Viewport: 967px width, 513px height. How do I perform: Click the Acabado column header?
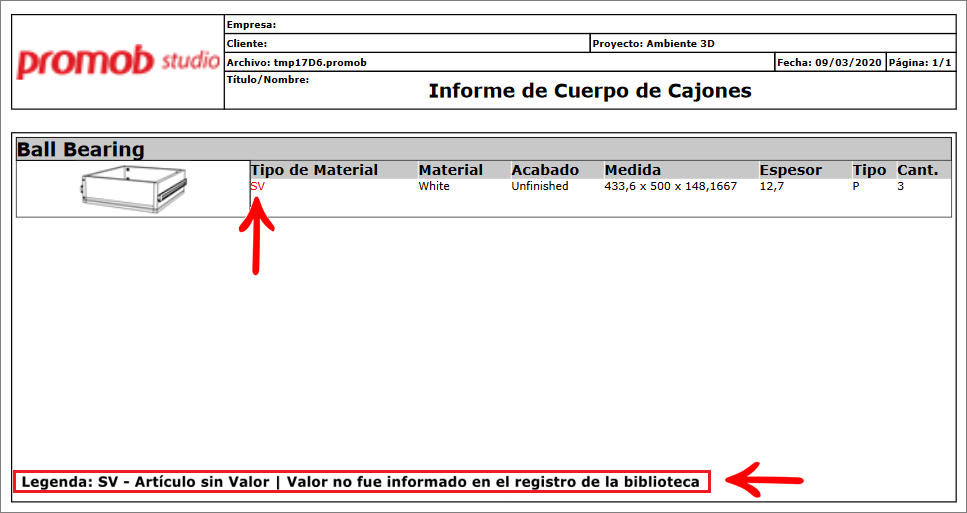(x=545, y=170)
